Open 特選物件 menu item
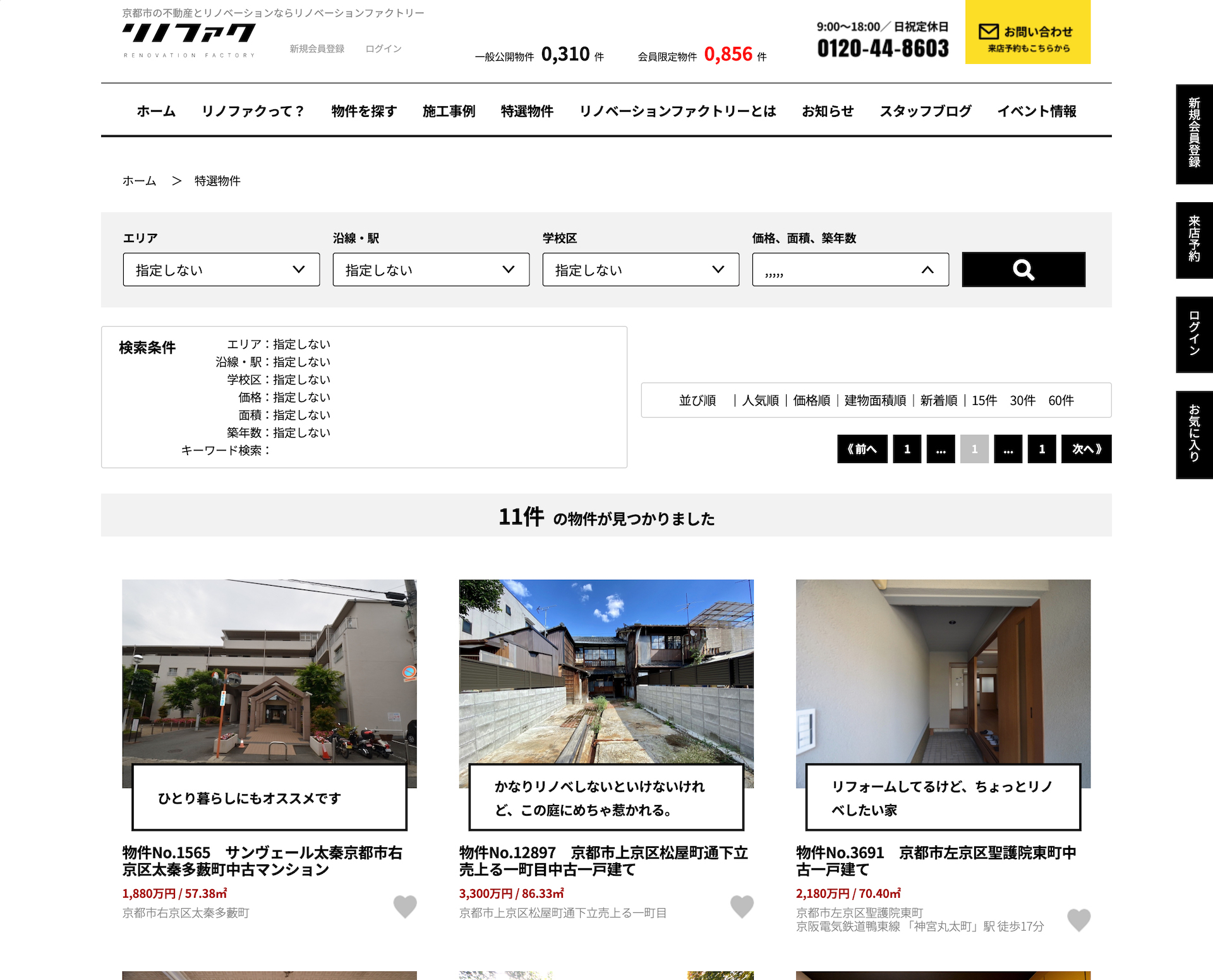This screenshot has height=980, width=1213. [x=527, y=111]
